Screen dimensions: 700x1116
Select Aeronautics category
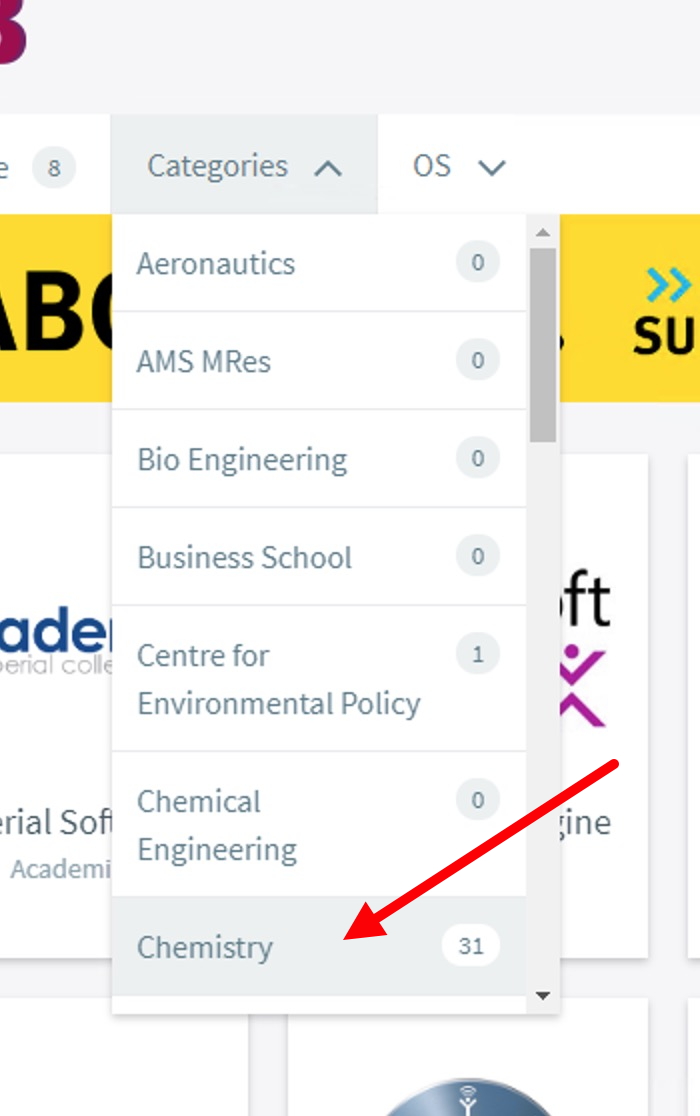216,264
